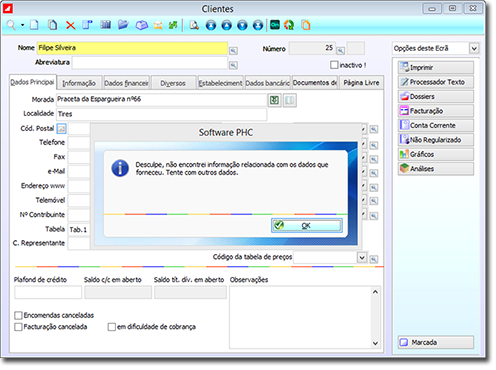This screenshot has width=496, height=370.
Task: Go to the next record arrow
Action: (x=242, y=25)
